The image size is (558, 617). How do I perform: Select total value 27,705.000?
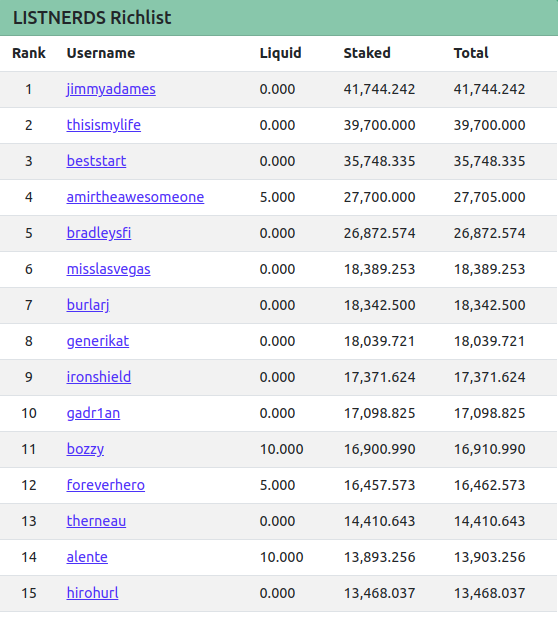pos(490,197)
